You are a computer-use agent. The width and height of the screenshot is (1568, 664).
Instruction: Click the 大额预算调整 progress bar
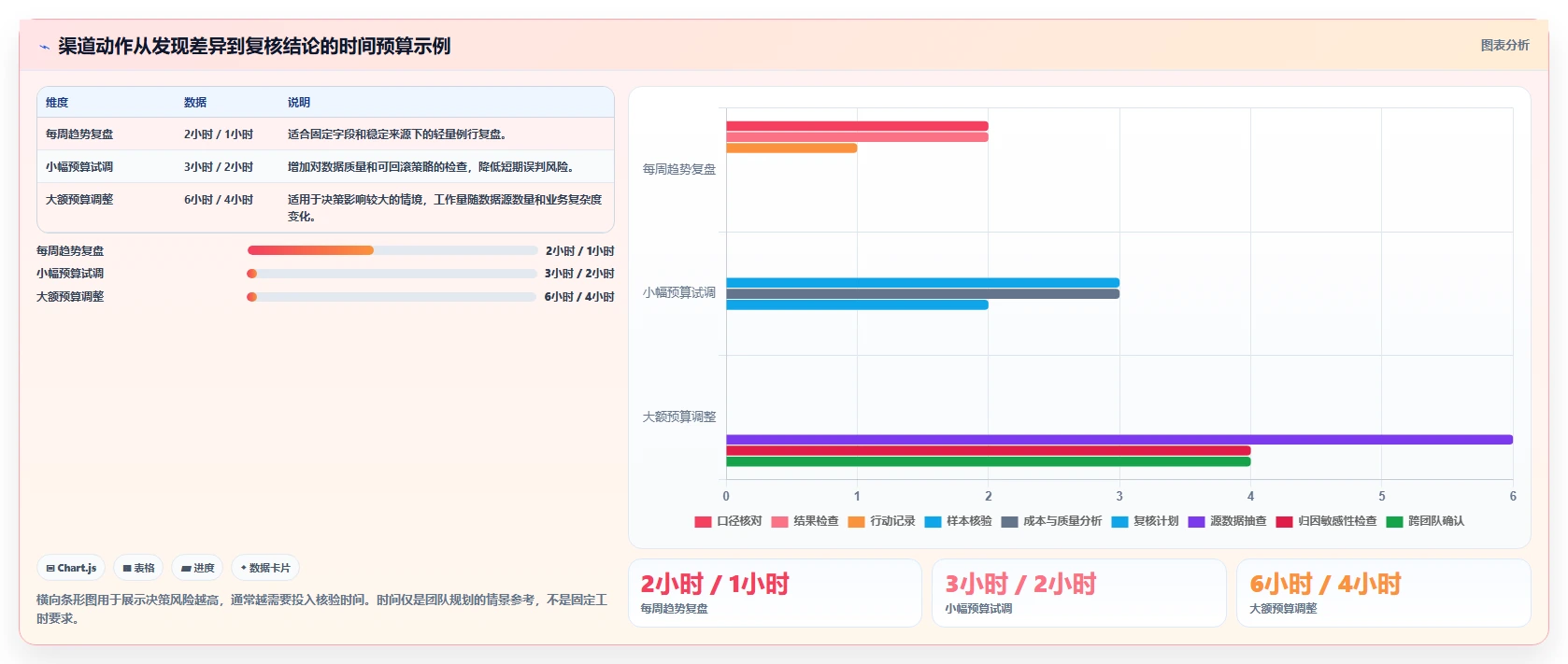click(x=392, y=297)
